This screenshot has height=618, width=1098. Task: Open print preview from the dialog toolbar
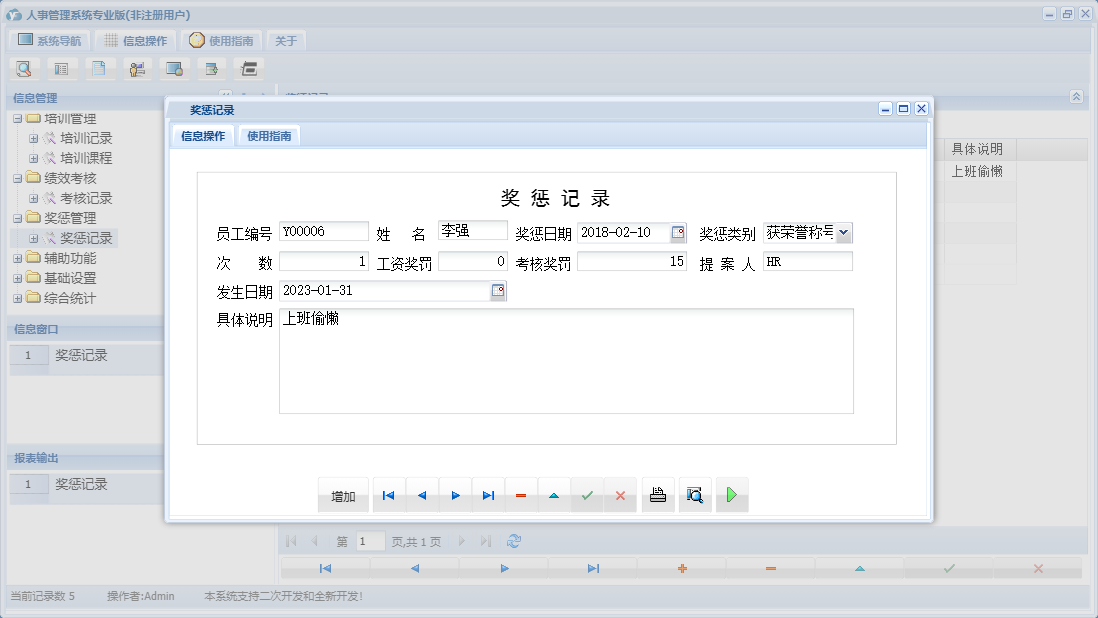(x=694, y=494)
